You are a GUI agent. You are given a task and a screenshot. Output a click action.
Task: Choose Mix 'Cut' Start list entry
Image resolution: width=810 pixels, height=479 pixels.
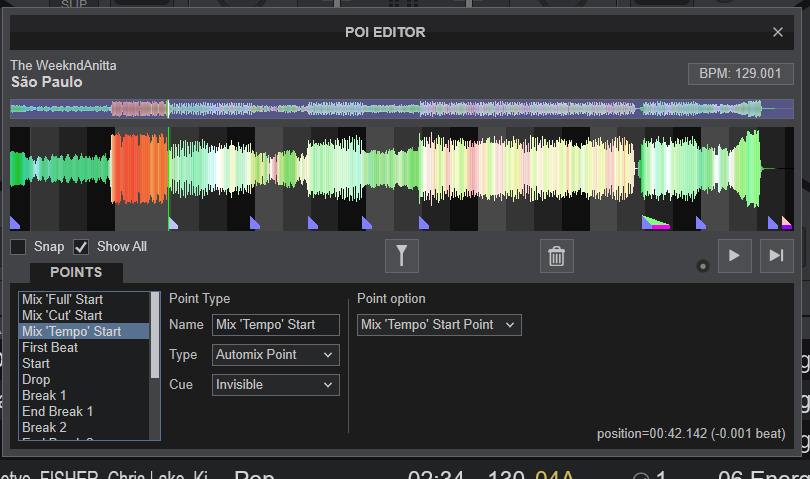pyautogui.click(x=62, y=315)
